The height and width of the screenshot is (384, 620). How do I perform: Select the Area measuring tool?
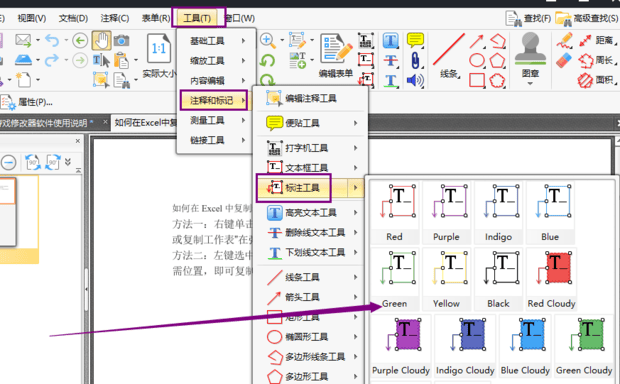pos(596,80)
